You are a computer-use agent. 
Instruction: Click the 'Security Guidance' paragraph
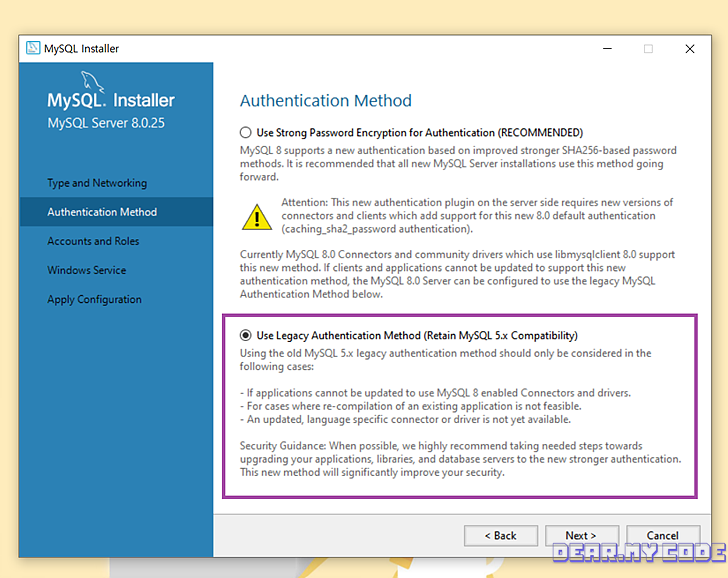click(x=460, y=459)
